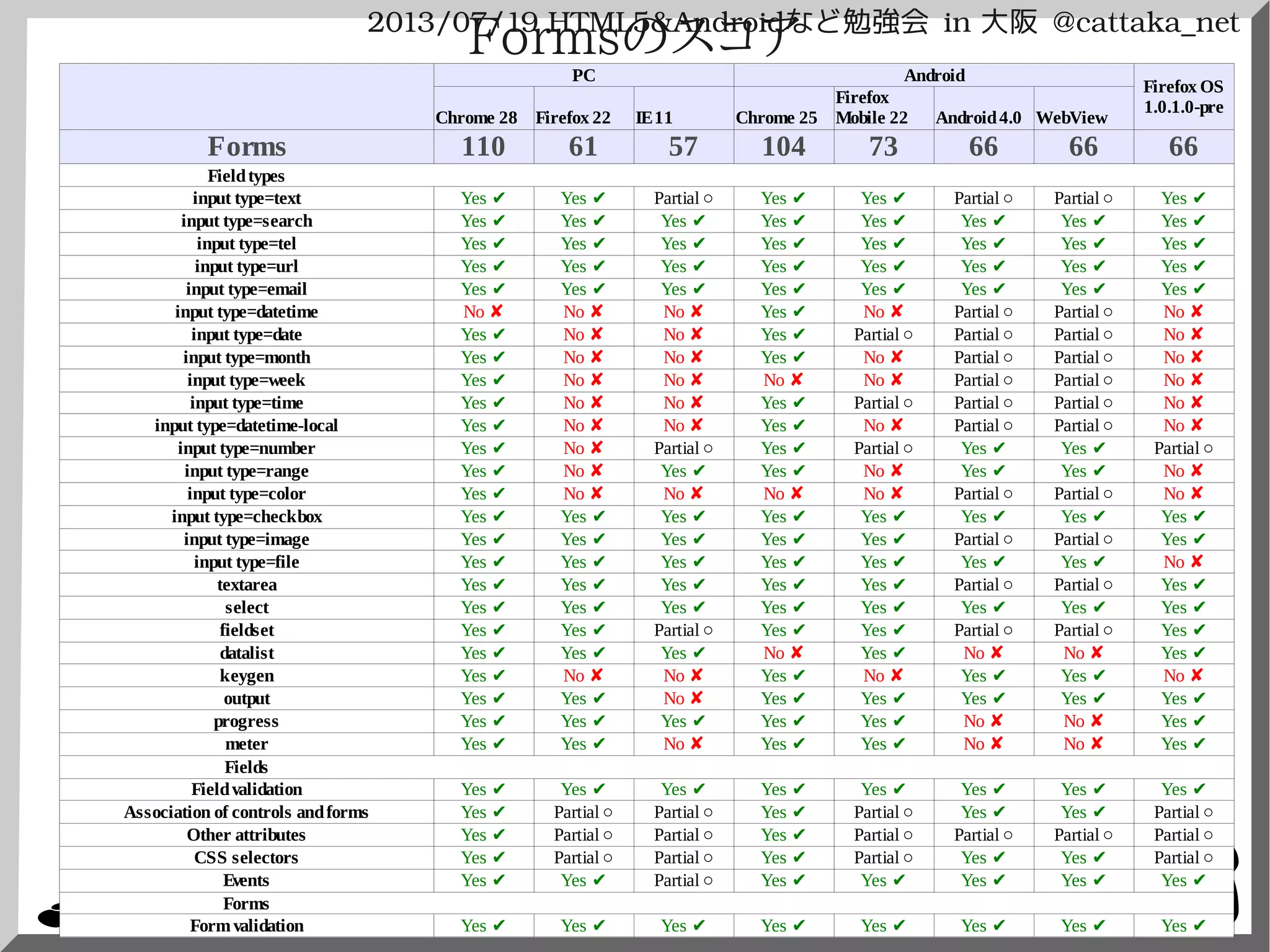Click the red cross for datetime under Chrome 28
Viewport: 1270px width, 952px height.
(496, 311)
